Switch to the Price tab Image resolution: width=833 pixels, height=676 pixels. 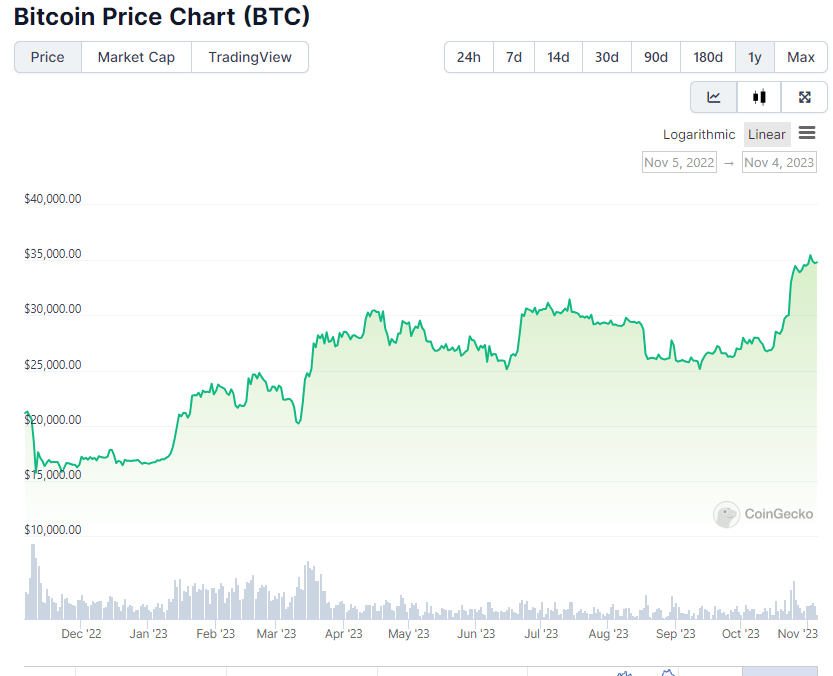click(x=48, y=57)
